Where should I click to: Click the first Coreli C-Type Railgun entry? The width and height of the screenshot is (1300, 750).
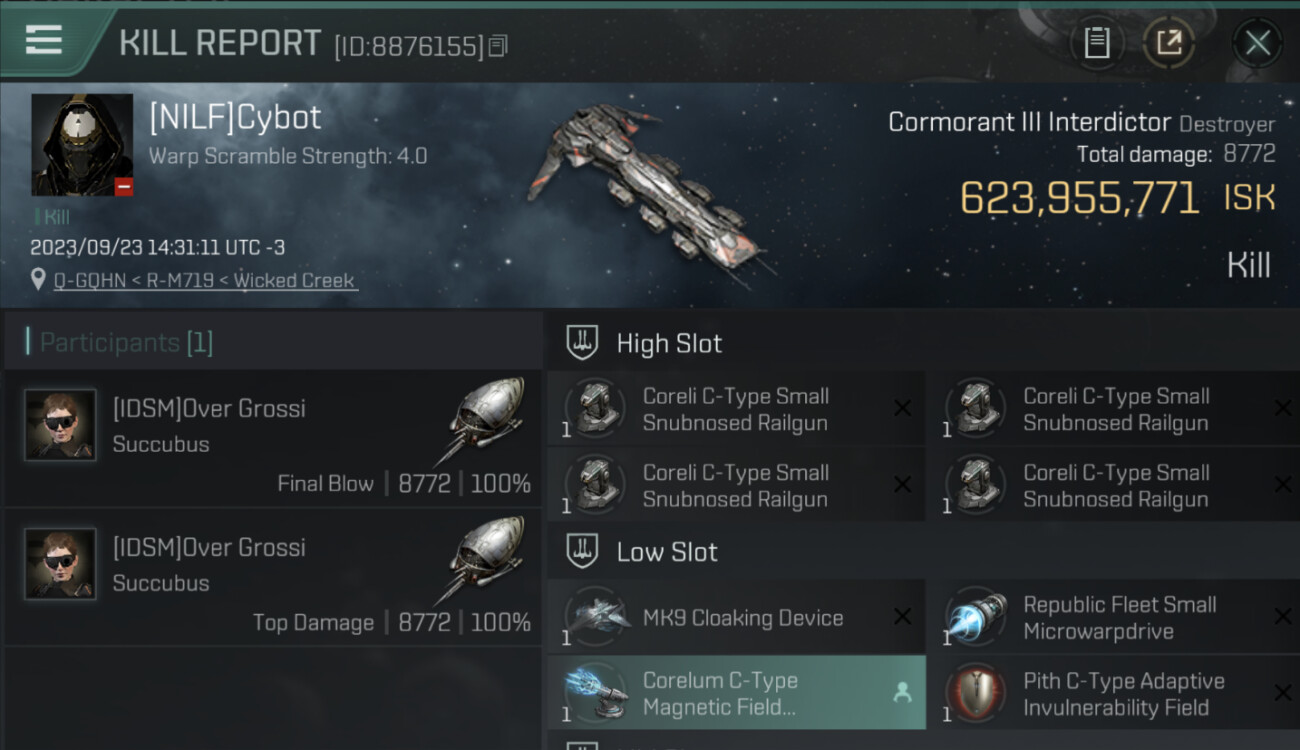[x=736, y=409]
